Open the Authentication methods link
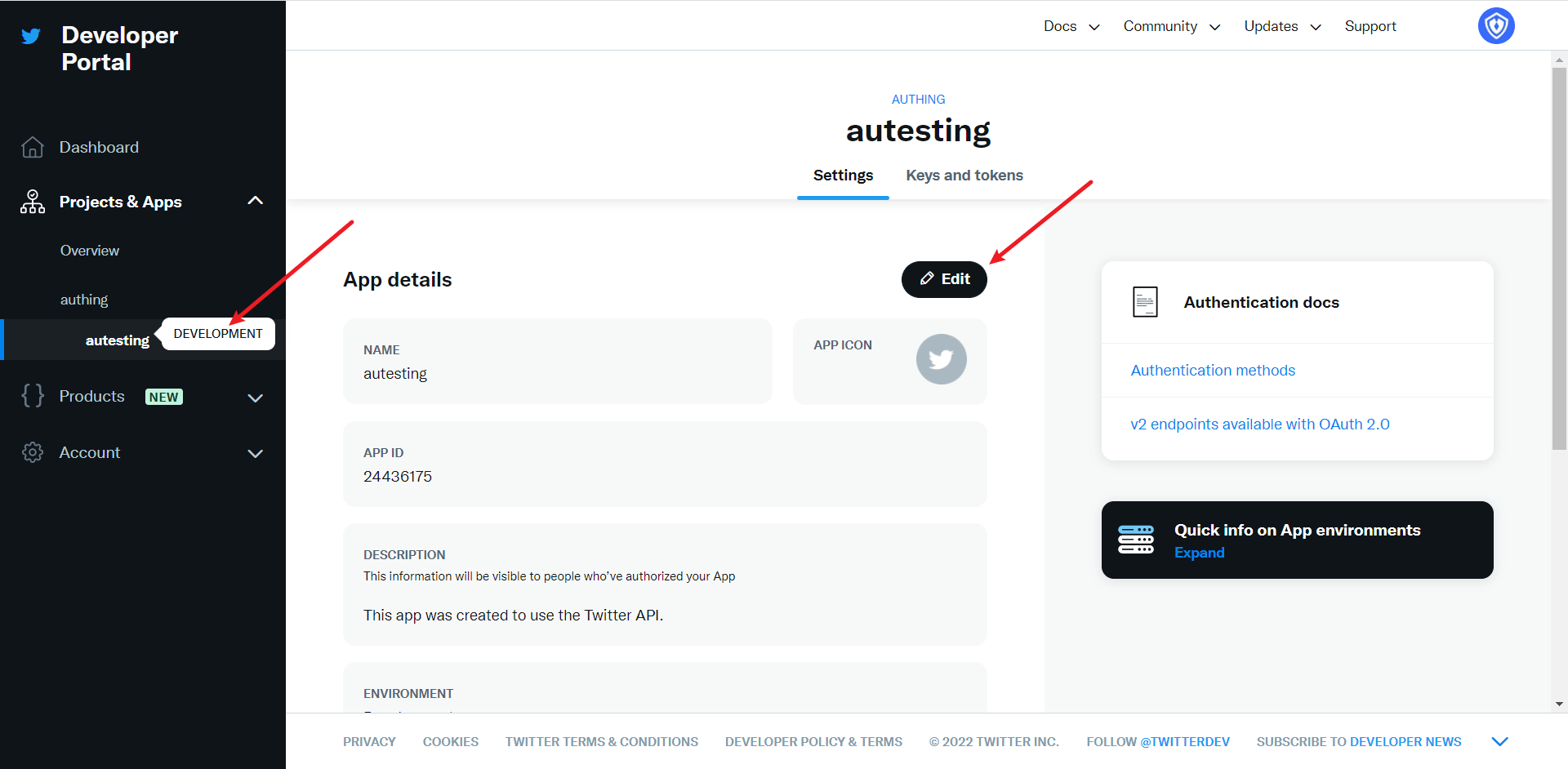 coord(1213,371)
